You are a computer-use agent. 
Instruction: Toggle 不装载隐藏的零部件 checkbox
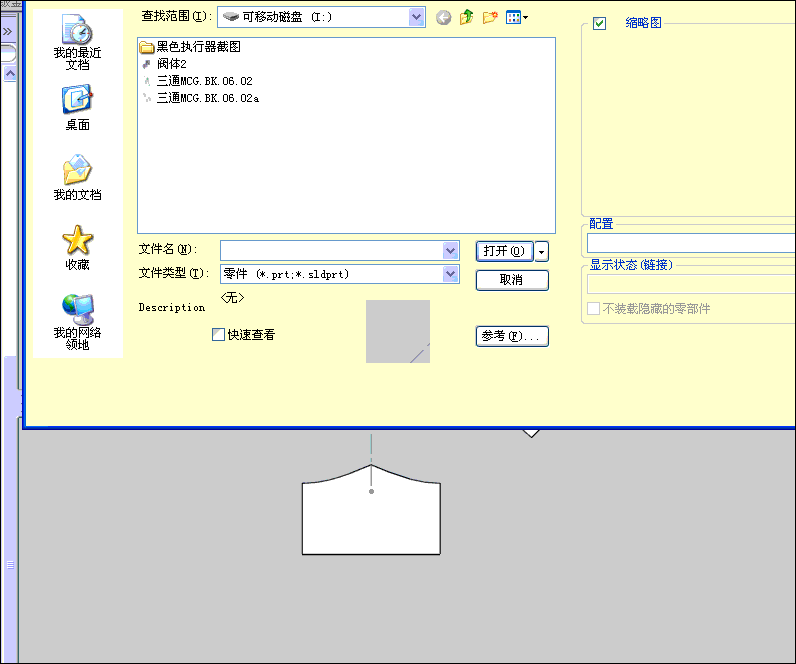[x=593, y=308]
